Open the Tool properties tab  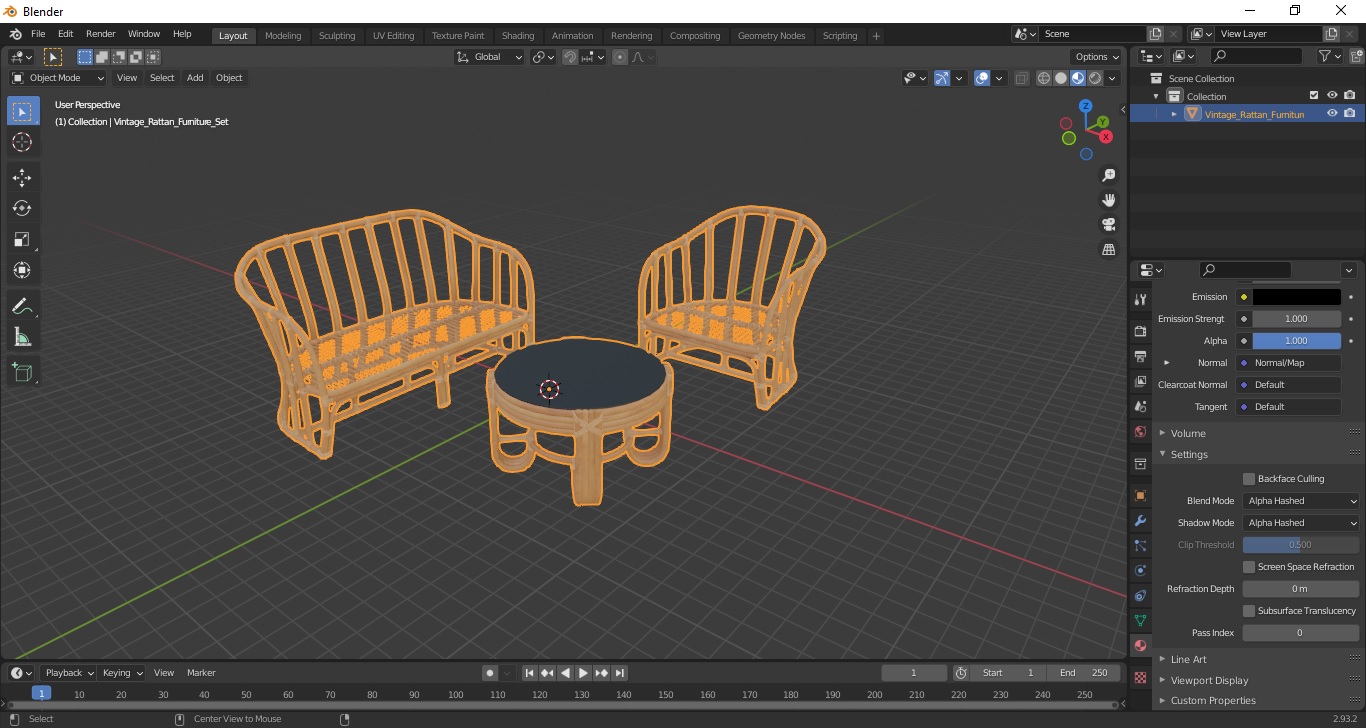click(x=1140, y=300)
